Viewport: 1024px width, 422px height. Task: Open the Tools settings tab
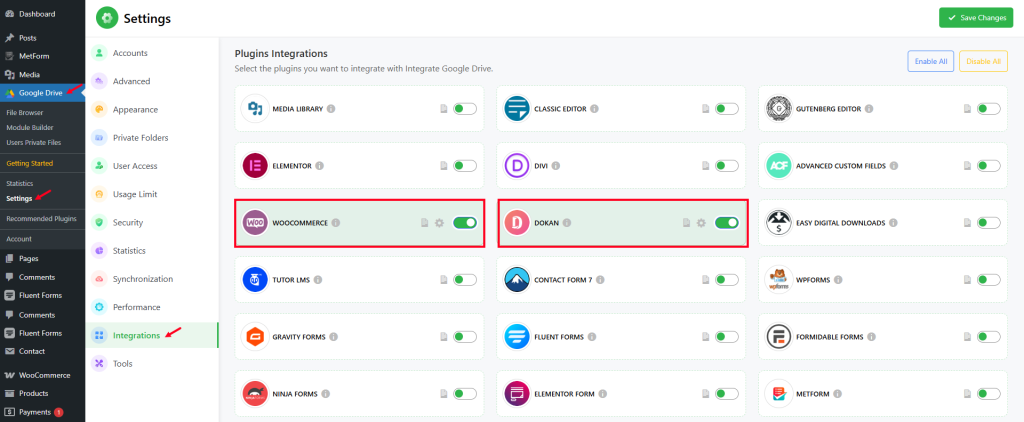point(152,363)
